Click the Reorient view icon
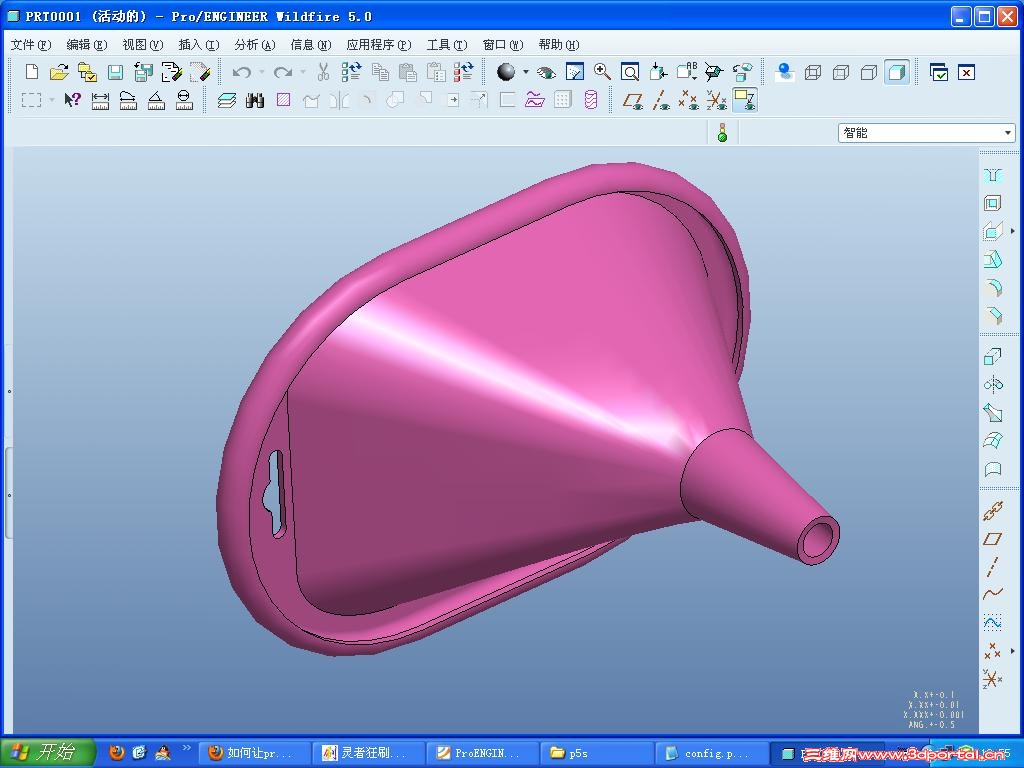This screenshot has height=768, width=1024. tap(658, 72)
